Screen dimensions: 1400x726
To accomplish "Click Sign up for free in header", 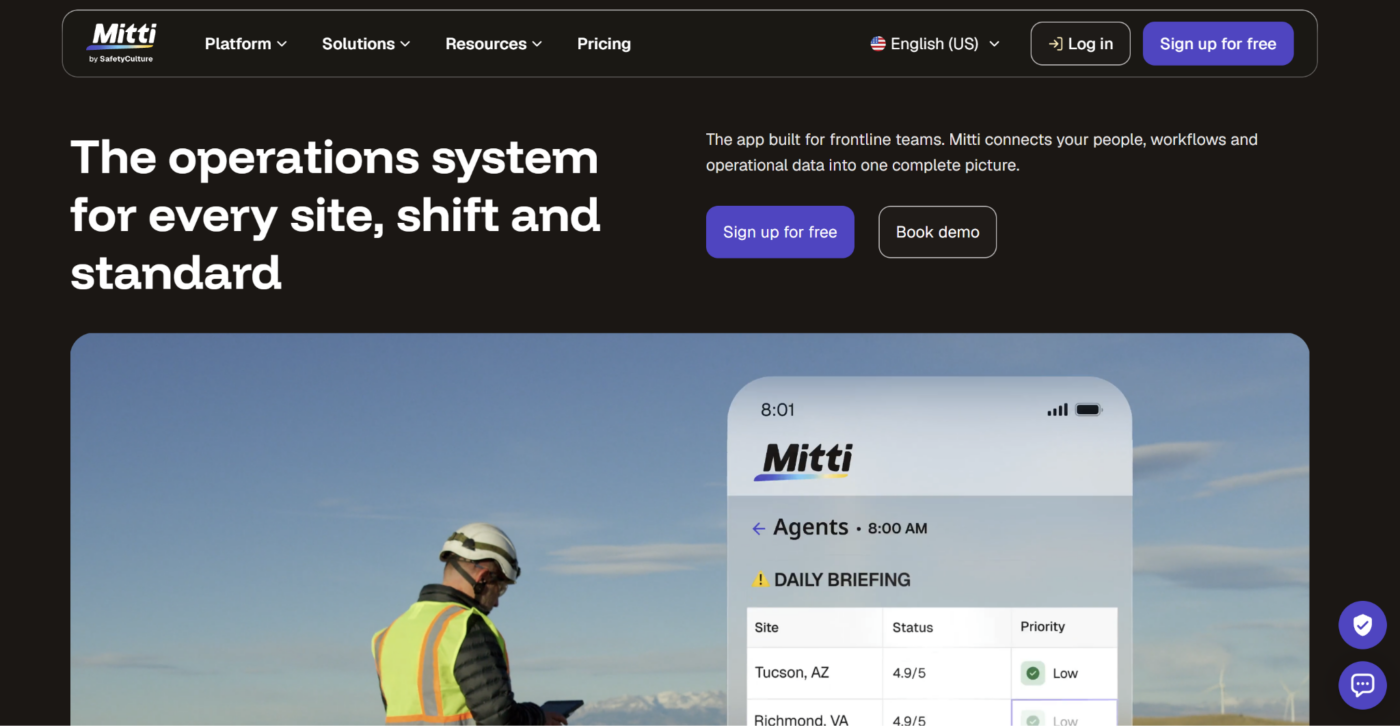I will (x=1218, y=44).
